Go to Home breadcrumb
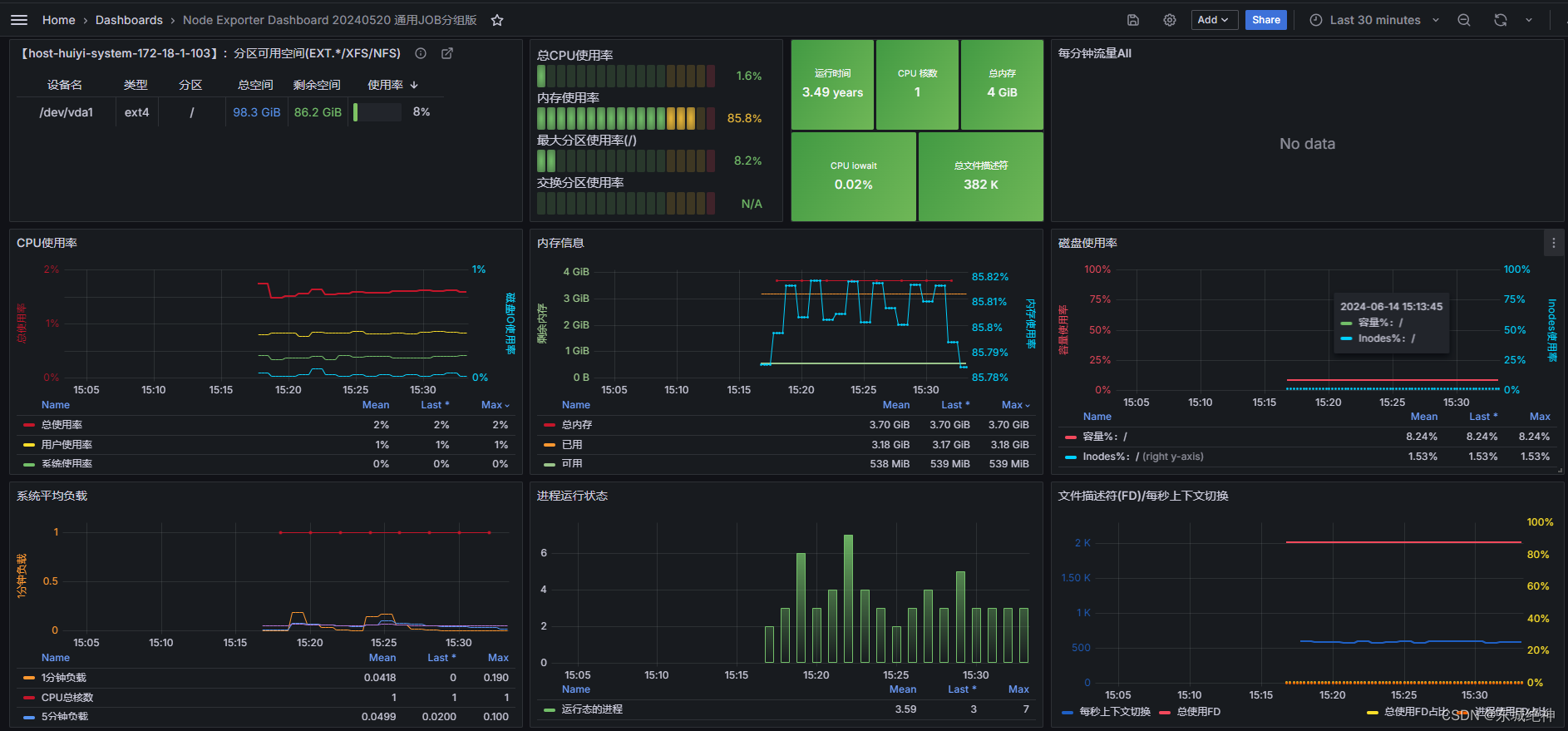The image size is (1568, 731). [59, 20]
